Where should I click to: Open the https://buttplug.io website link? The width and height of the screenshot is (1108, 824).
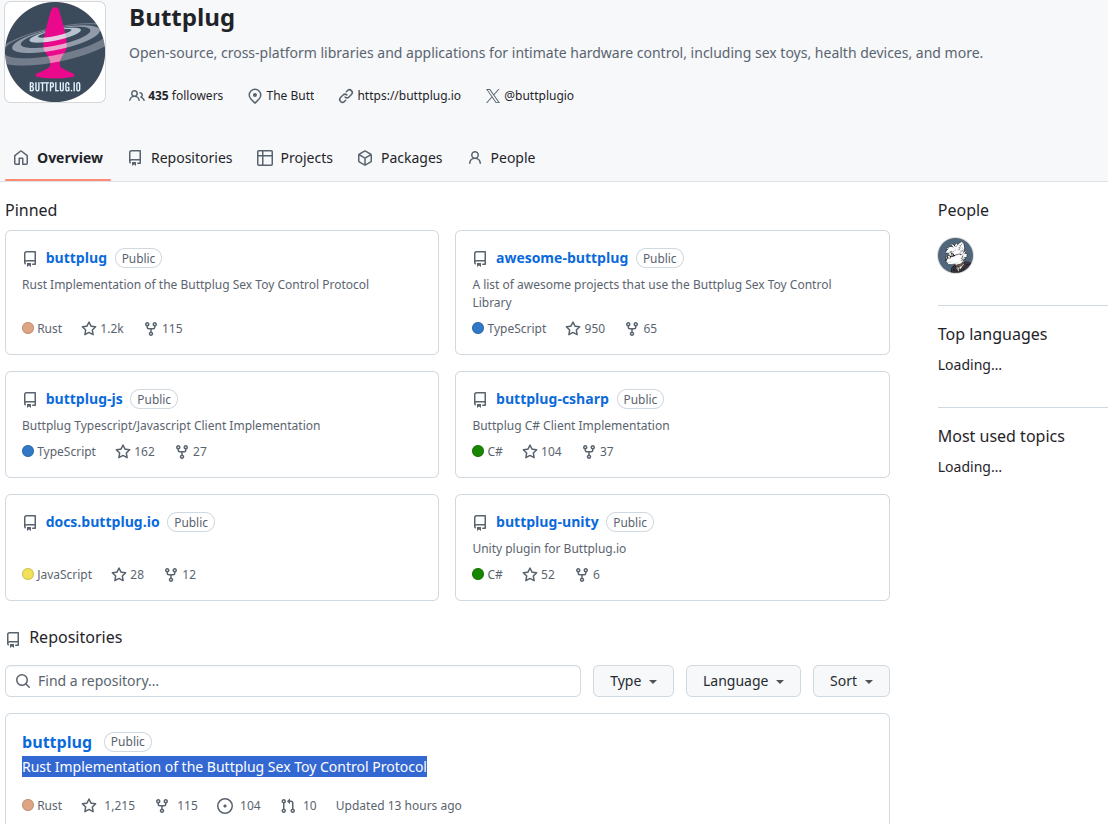(408, 95)
